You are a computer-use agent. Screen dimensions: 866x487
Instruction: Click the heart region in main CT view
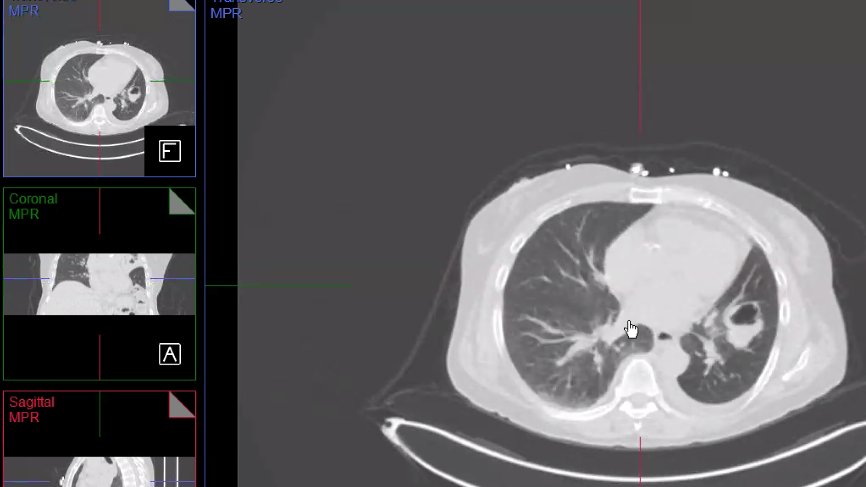(x=677, y=265)
